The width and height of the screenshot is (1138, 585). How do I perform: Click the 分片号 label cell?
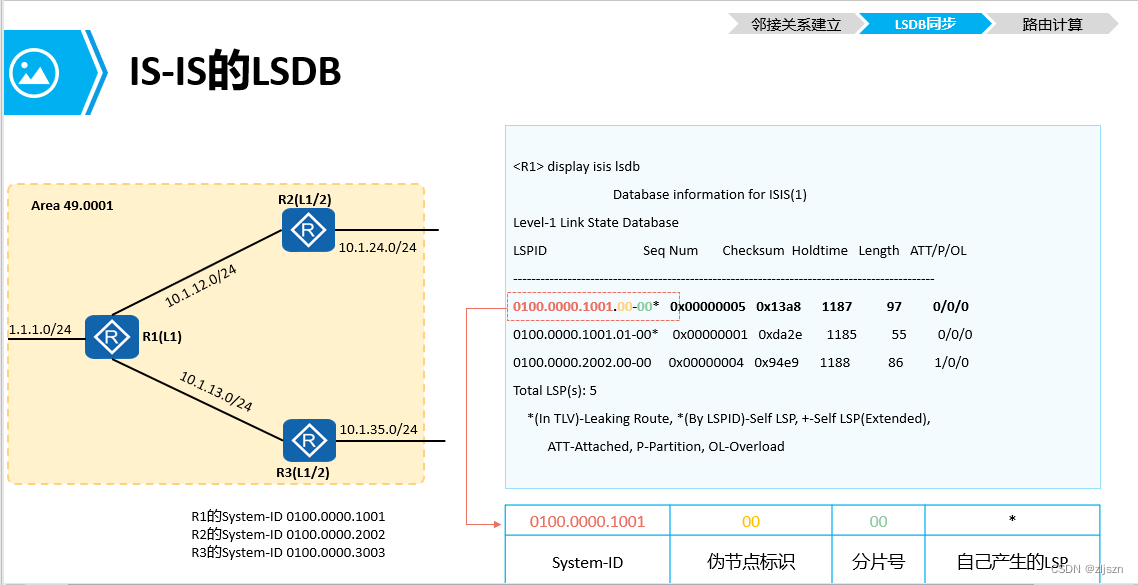878,562
